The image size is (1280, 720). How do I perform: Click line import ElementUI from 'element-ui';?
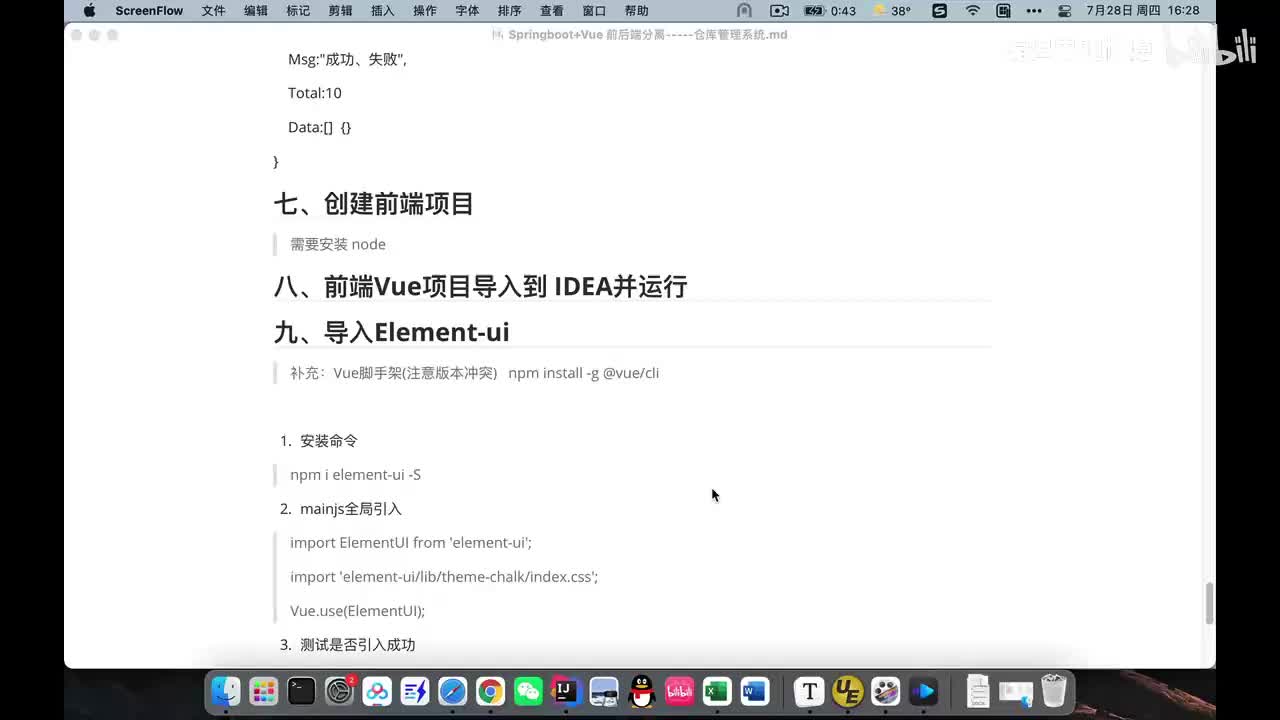(x=411, y=543)
